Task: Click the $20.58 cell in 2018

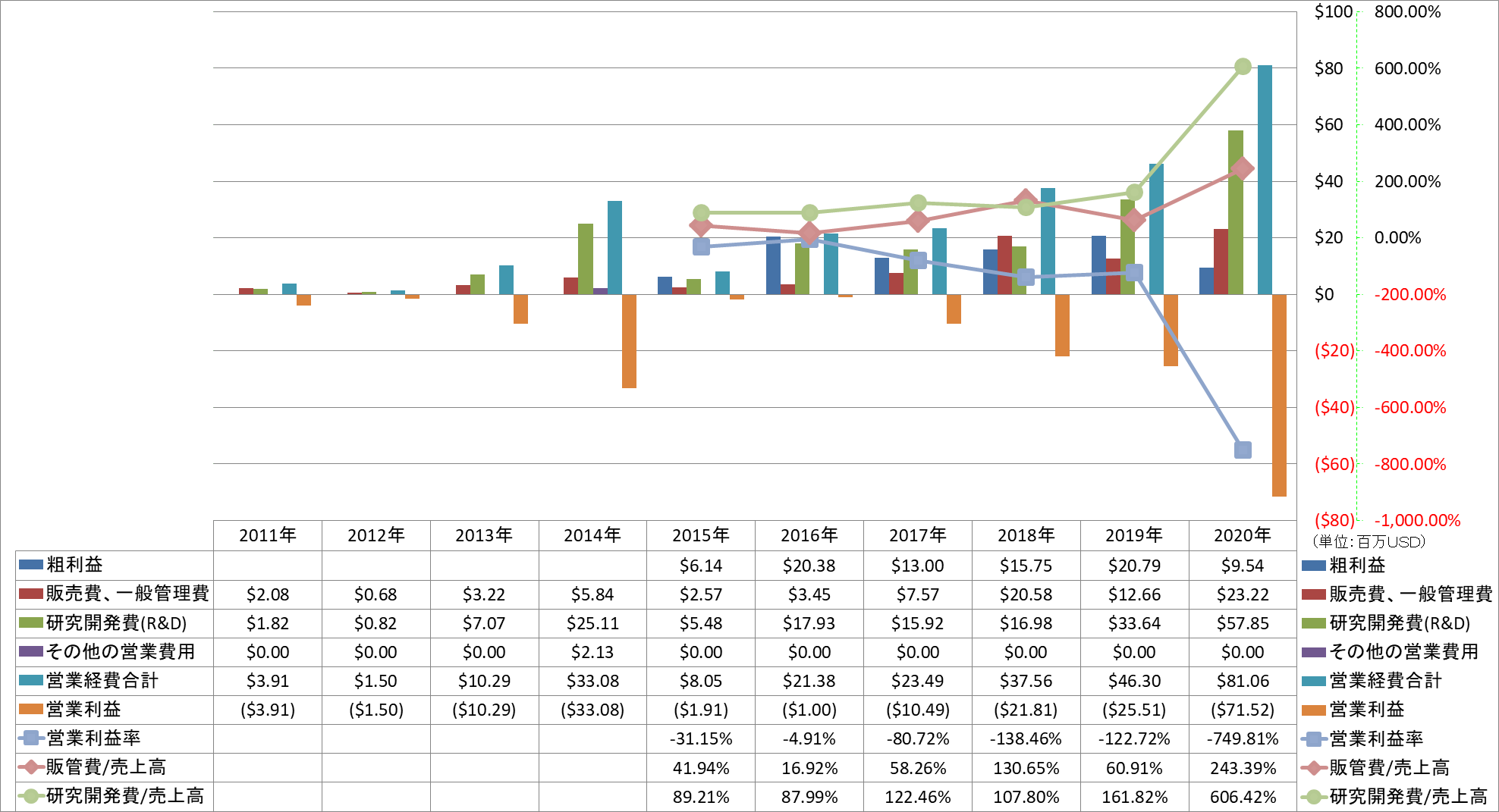Action: pyautogui.click(x=1026, y=594)
